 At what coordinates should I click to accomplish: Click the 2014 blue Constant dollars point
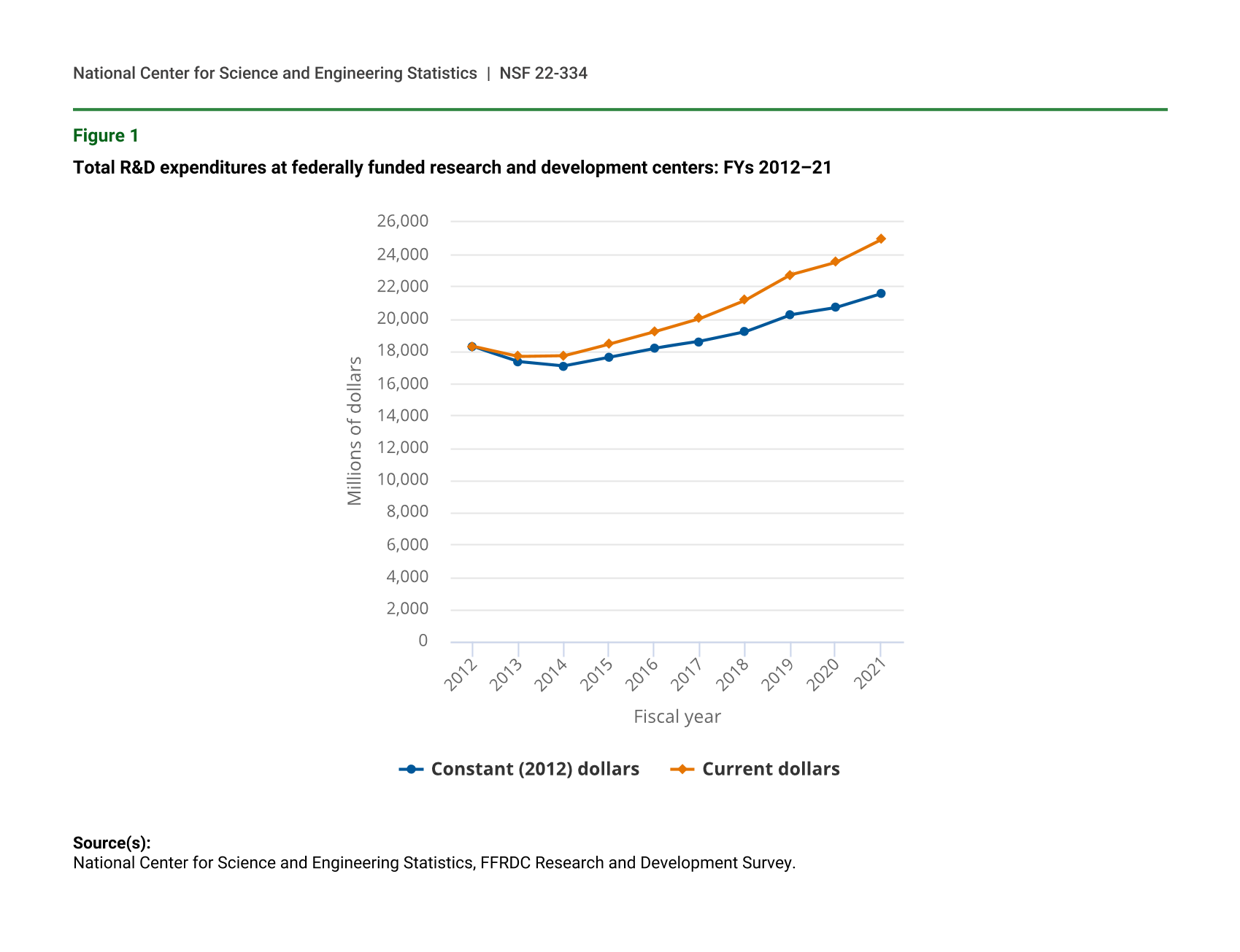point(563,366)
